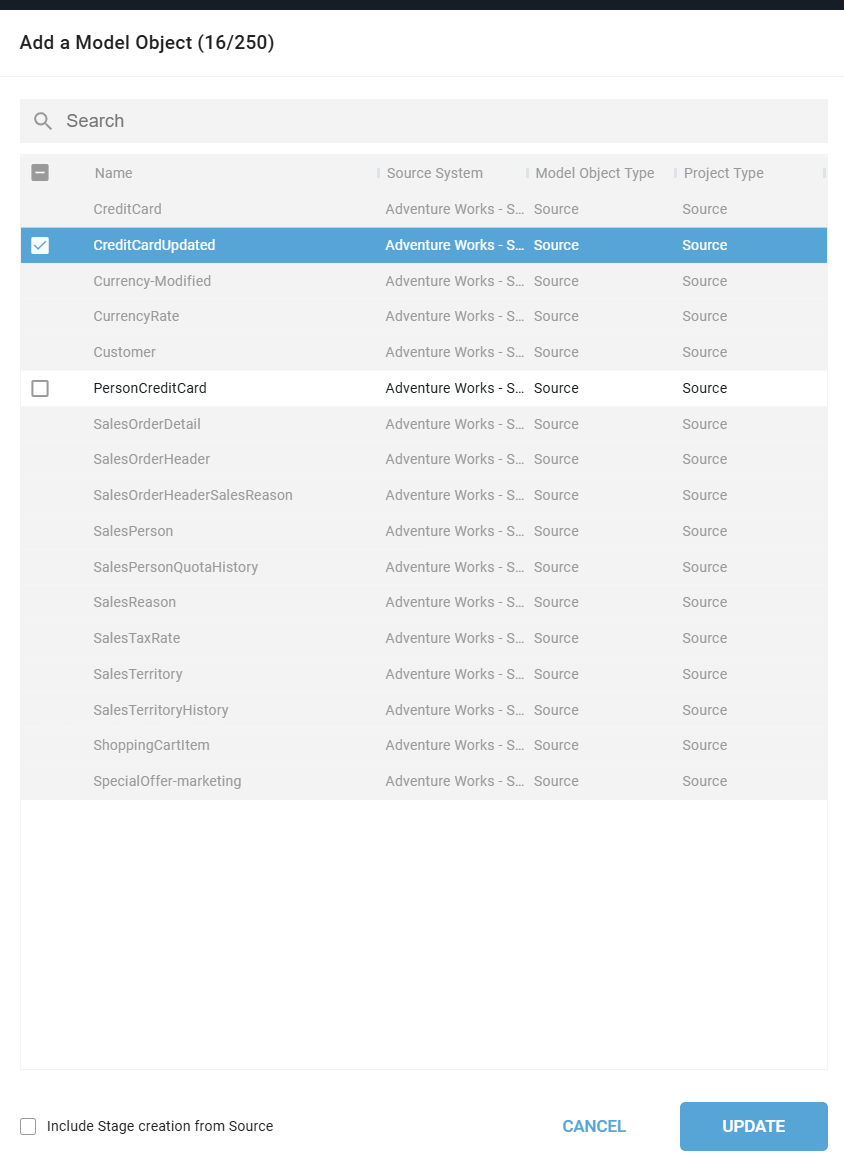The width and height of the screenshot is (844, 1159).
Task: Select the SpecialOffer-marketing row name
Action: pos(167,781)
